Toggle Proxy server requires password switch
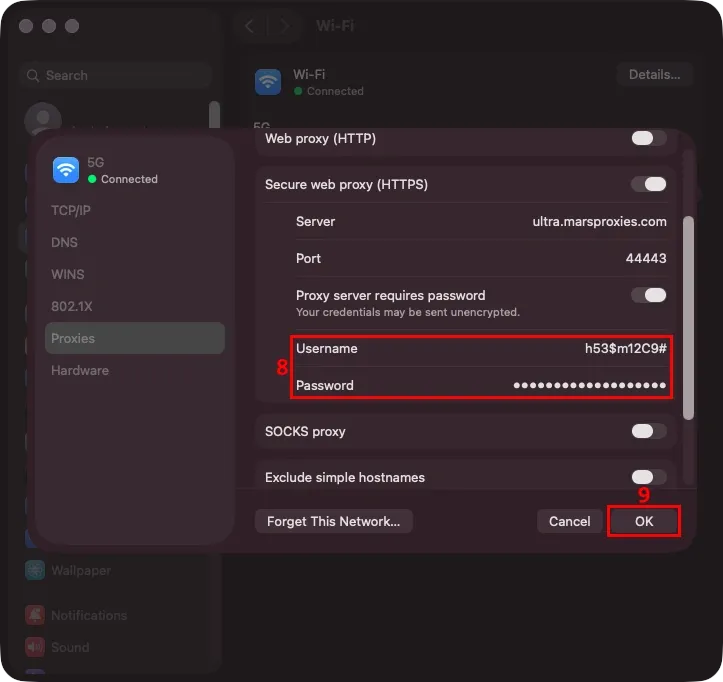The height and width of the screenshot is (682, 723). click(649, 295)
